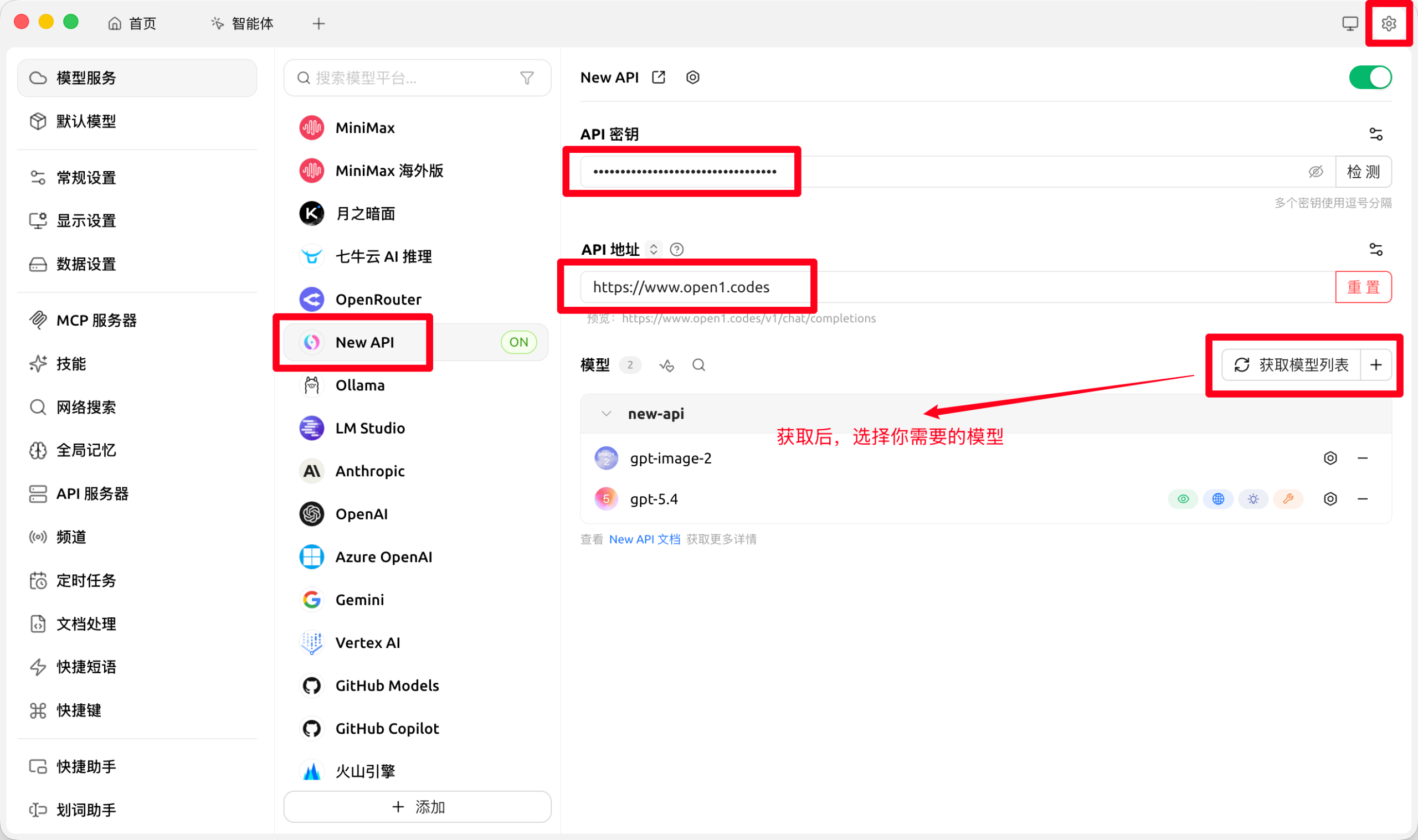Remove gpt-image-2 model with minus icon
The image size is (1418, 840).
(1362, 458)
